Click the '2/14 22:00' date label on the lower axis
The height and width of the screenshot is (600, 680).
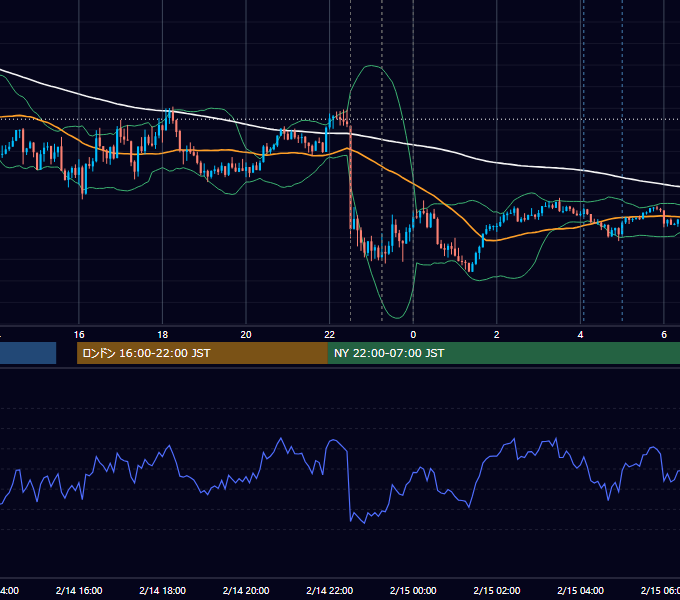point(330,590)
